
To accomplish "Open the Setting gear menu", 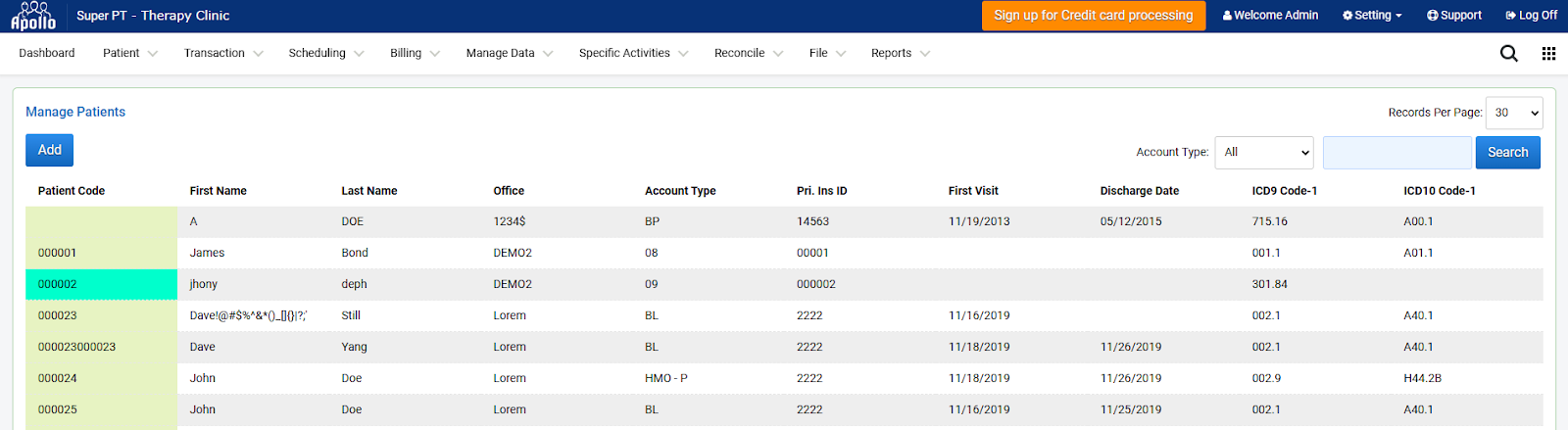I will [x=1372, y=16].
